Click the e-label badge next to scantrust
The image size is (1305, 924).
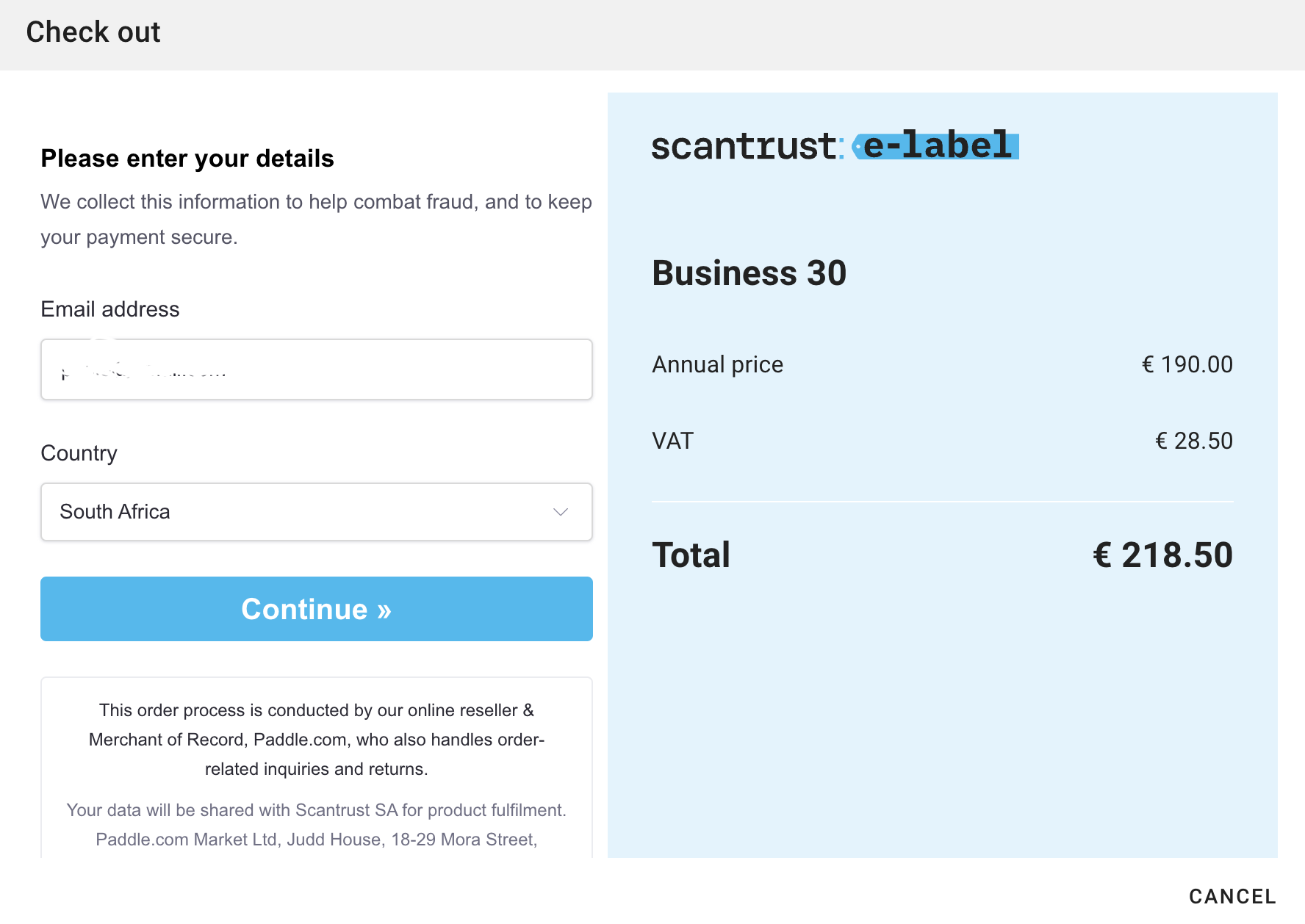935,145
